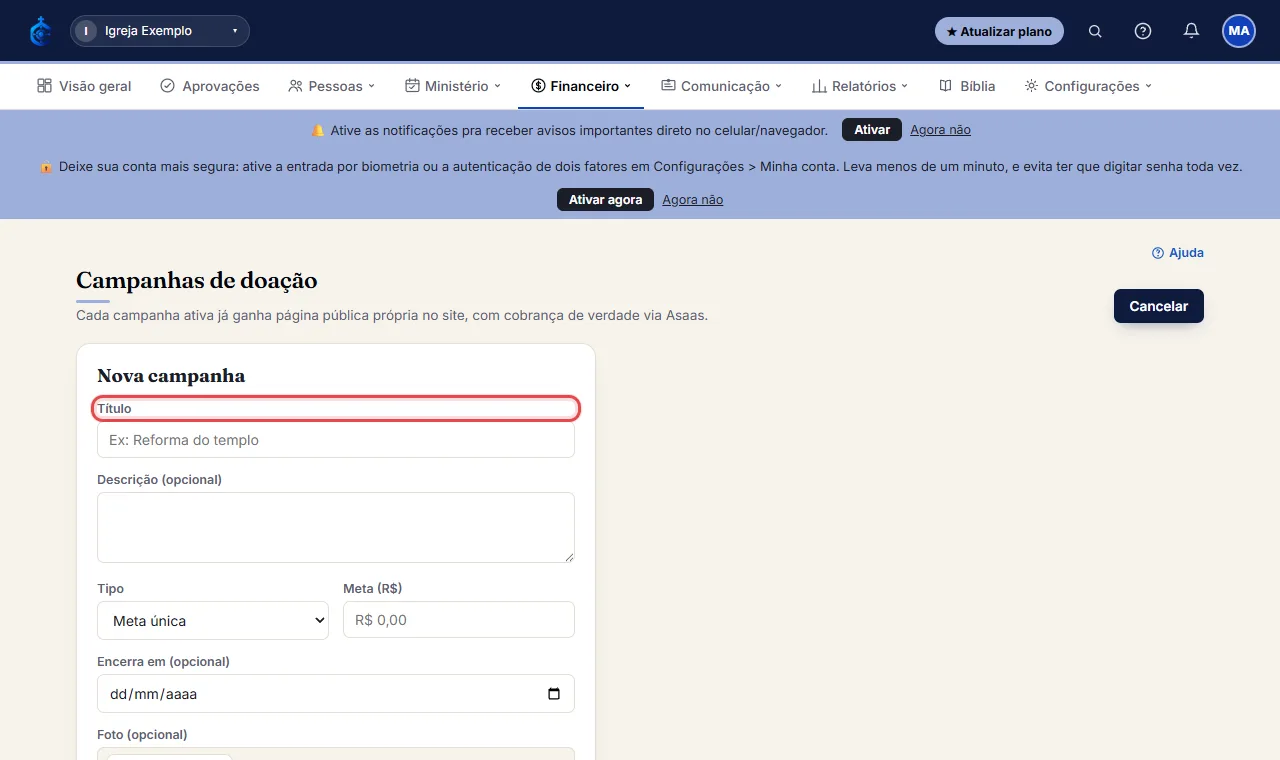Go to Aprovações tab
The height and width of the screenshot is (760, 1280).
coord(210,86)
